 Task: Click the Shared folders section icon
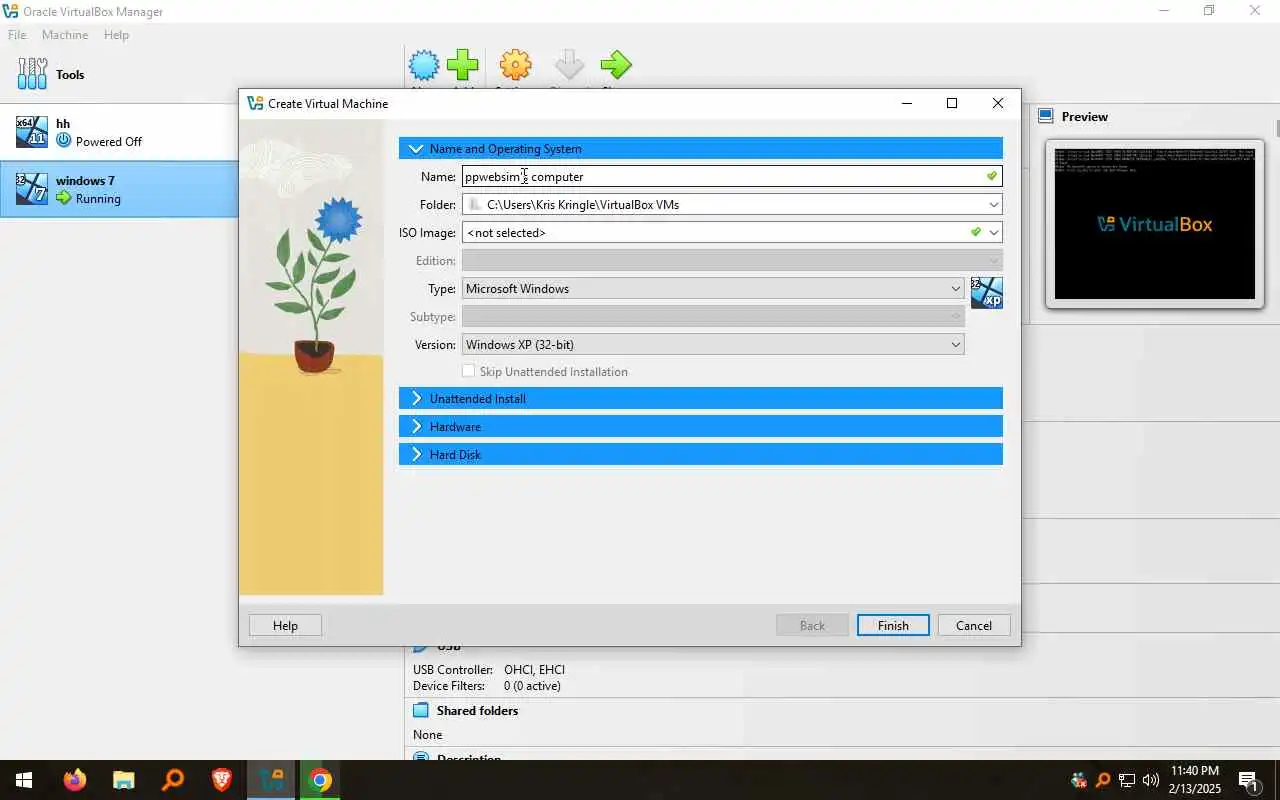click(x=421, y=711)
